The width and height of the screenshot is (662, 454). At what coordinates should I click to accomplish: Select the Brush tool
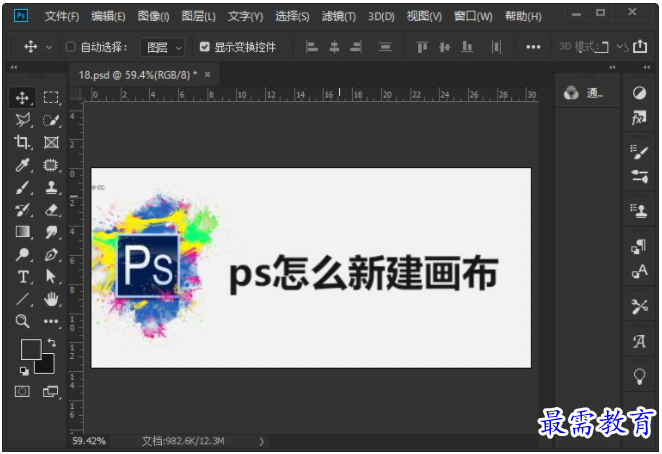coord(22,187)
